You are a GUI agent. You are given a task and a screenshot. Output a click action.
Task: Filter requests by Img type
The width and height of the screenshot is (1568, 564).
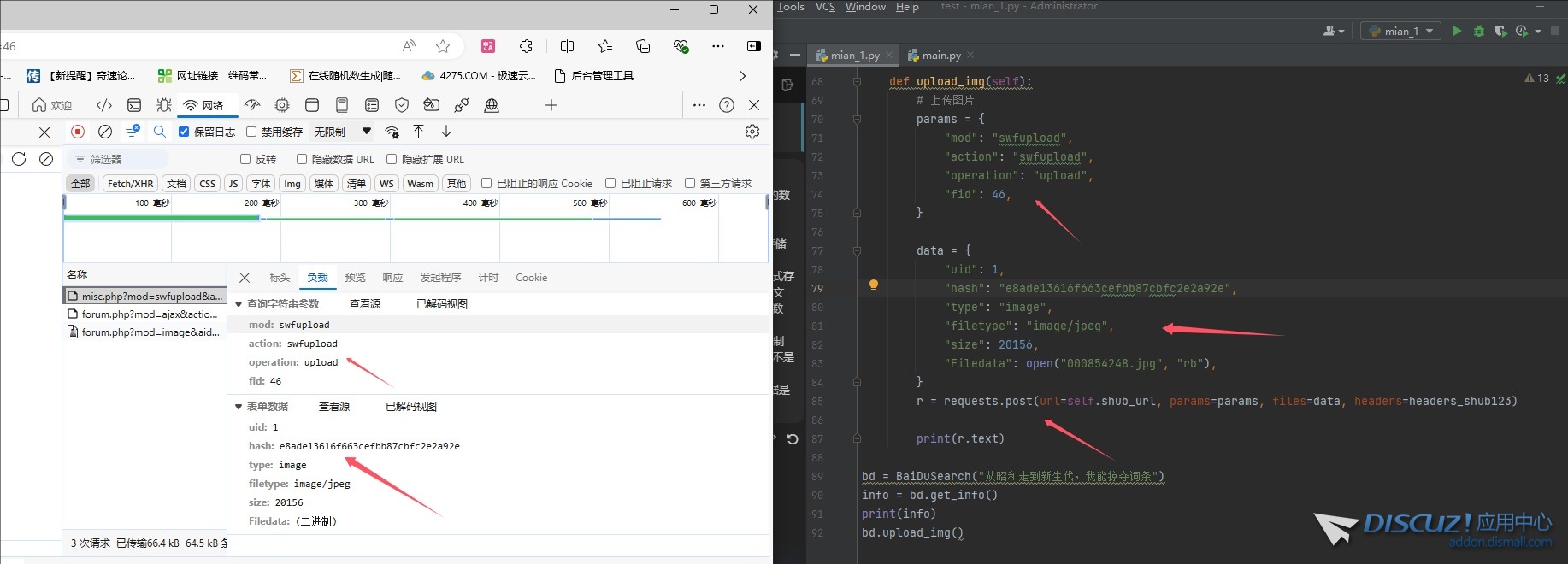tap(292, 183)
